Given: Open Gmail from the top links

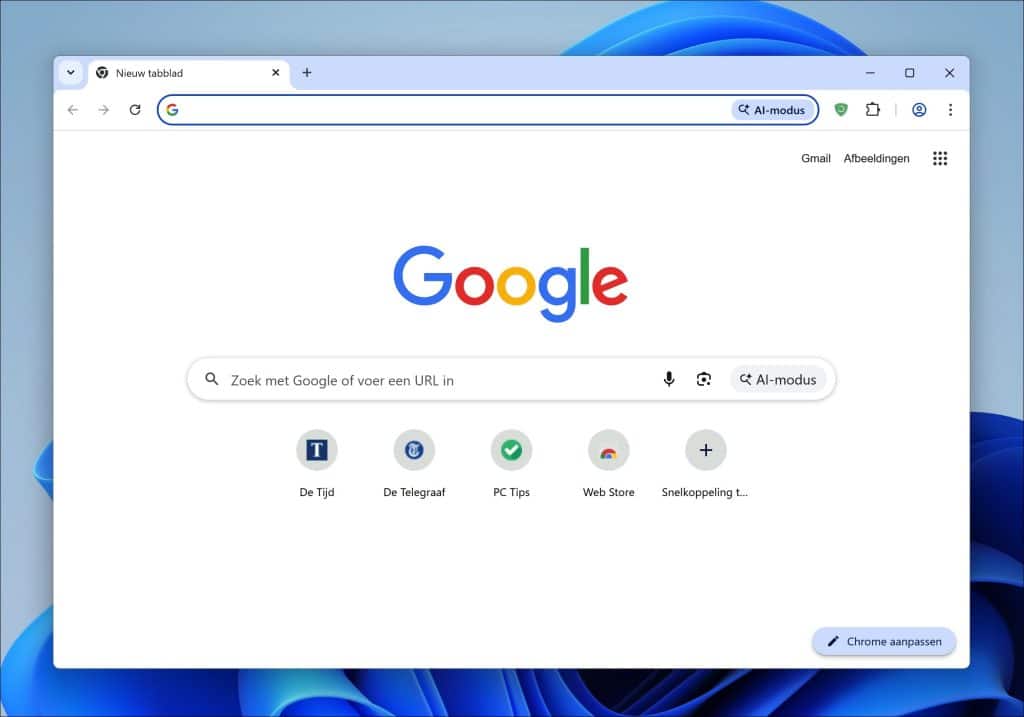Looking at the screenshot, I should (x=815, y=158).
